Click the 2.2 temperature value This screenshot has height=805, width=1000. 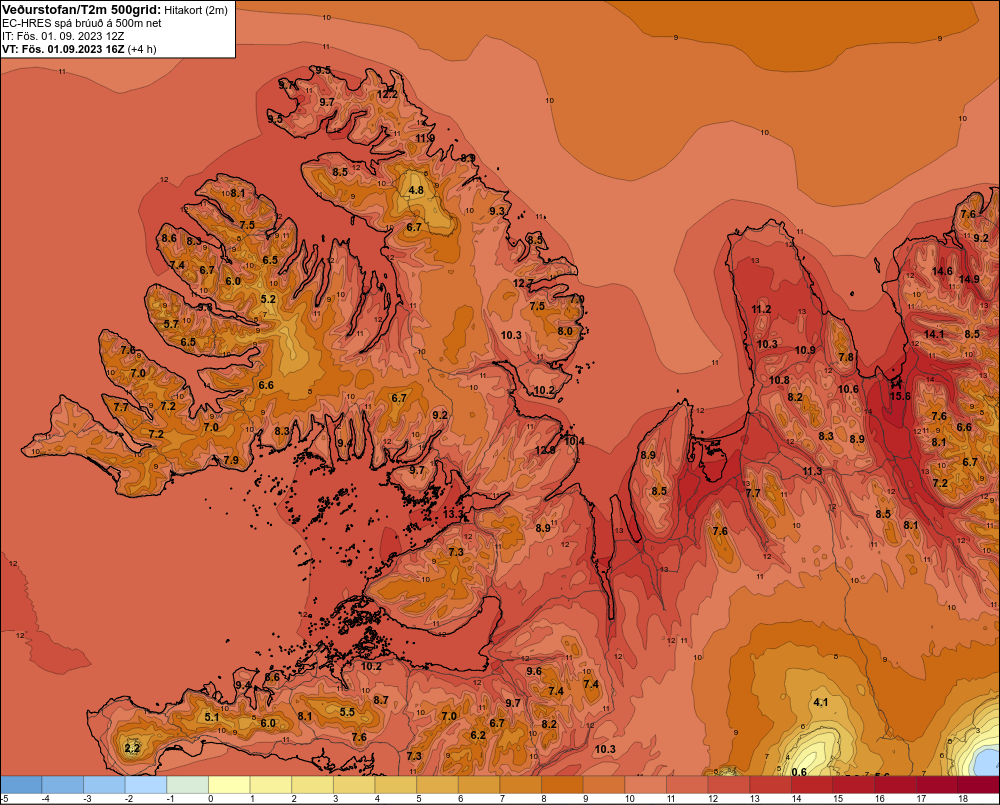[132, 748]
